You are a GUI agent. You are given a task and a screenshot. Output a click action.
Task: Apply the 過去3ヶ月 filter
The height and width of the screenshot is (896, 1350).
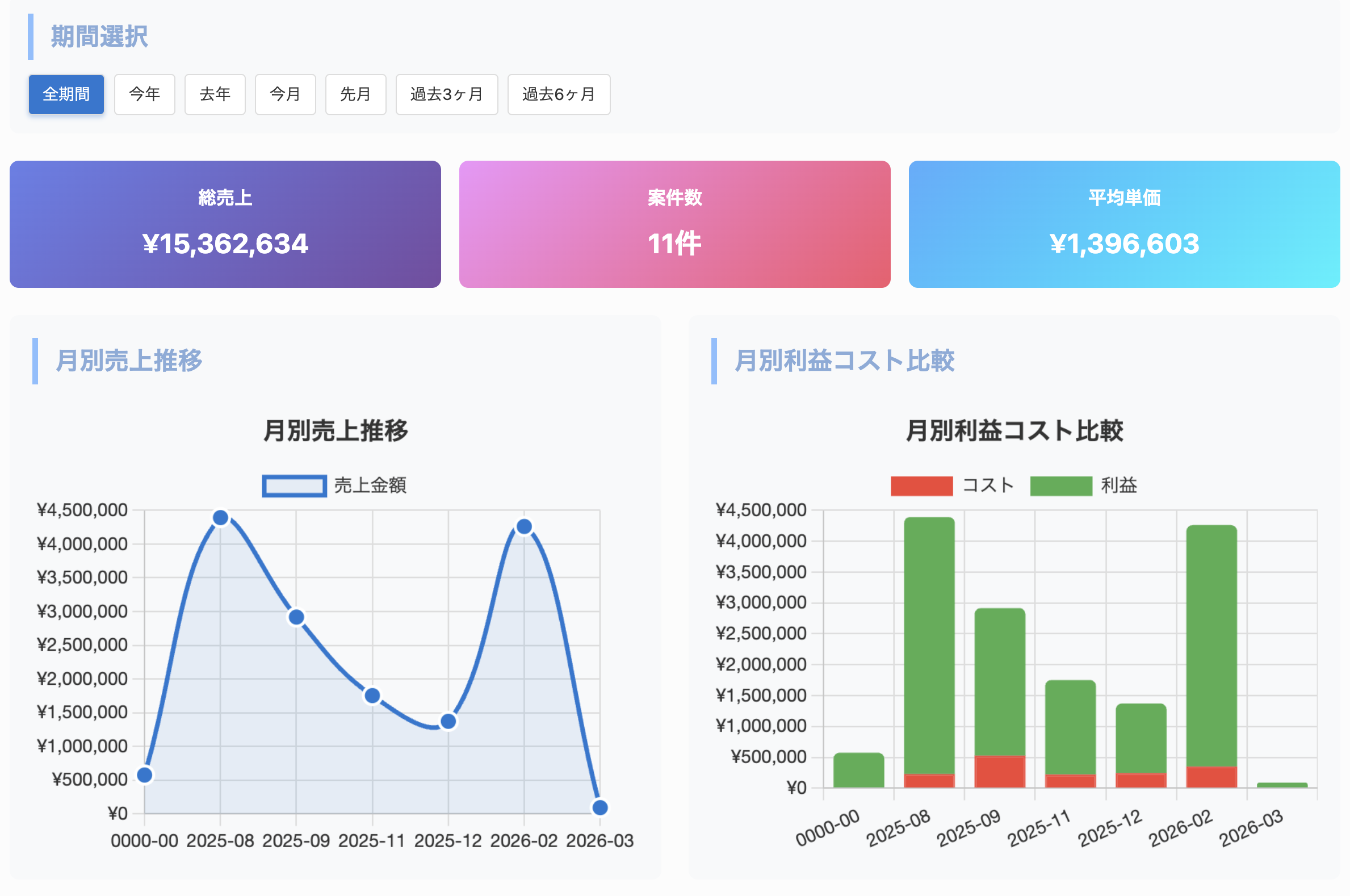click(x=446, y=94)
